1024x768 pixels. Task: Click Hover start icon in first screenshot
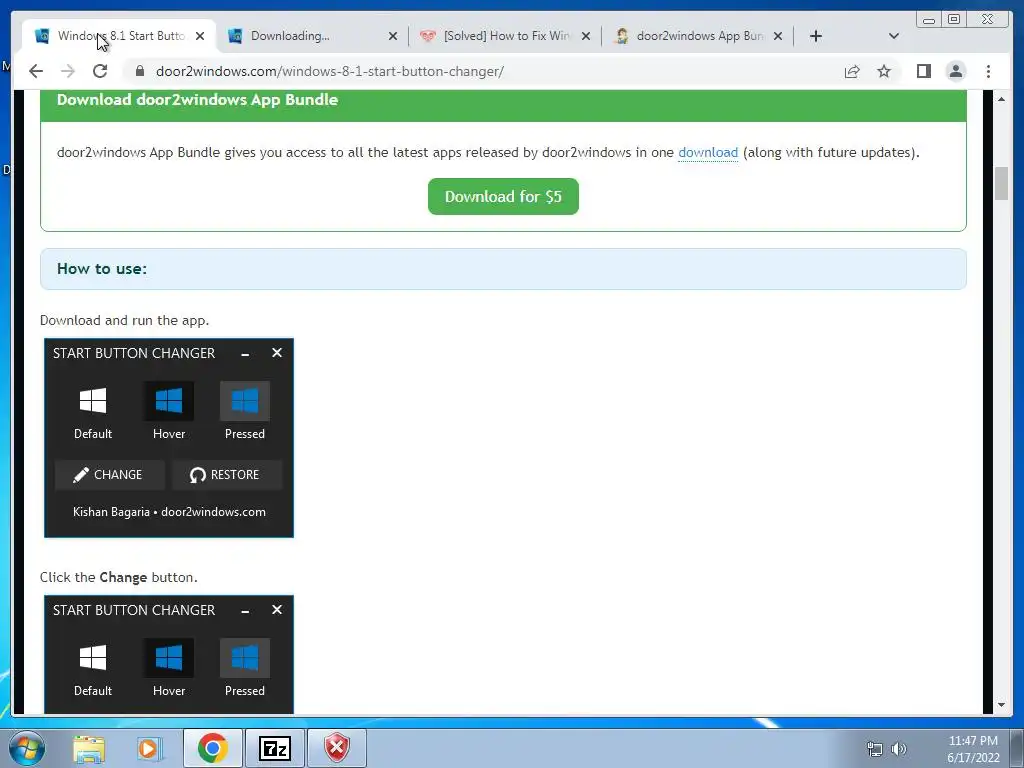pos(168,400)
